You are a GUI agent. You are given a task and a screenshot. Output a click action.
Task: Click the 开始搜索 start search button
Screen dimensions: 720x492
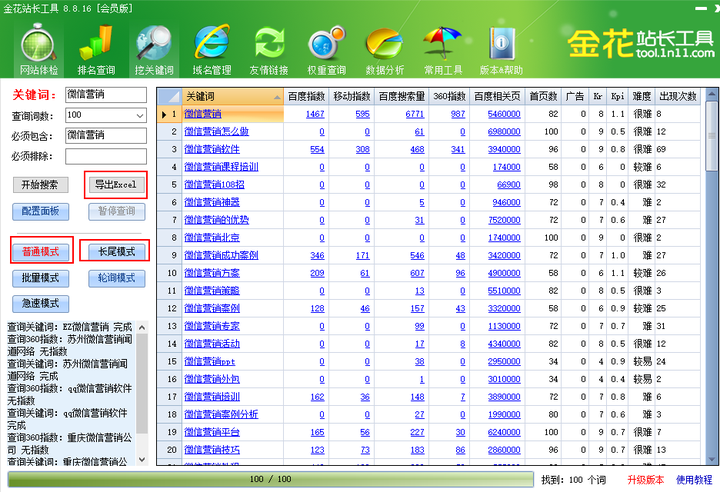(x=40, y=185)
